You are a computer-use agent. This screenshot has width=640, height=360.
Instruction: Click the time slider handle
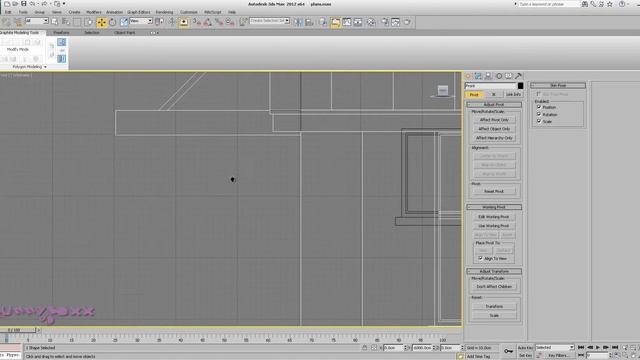(18, 330)
